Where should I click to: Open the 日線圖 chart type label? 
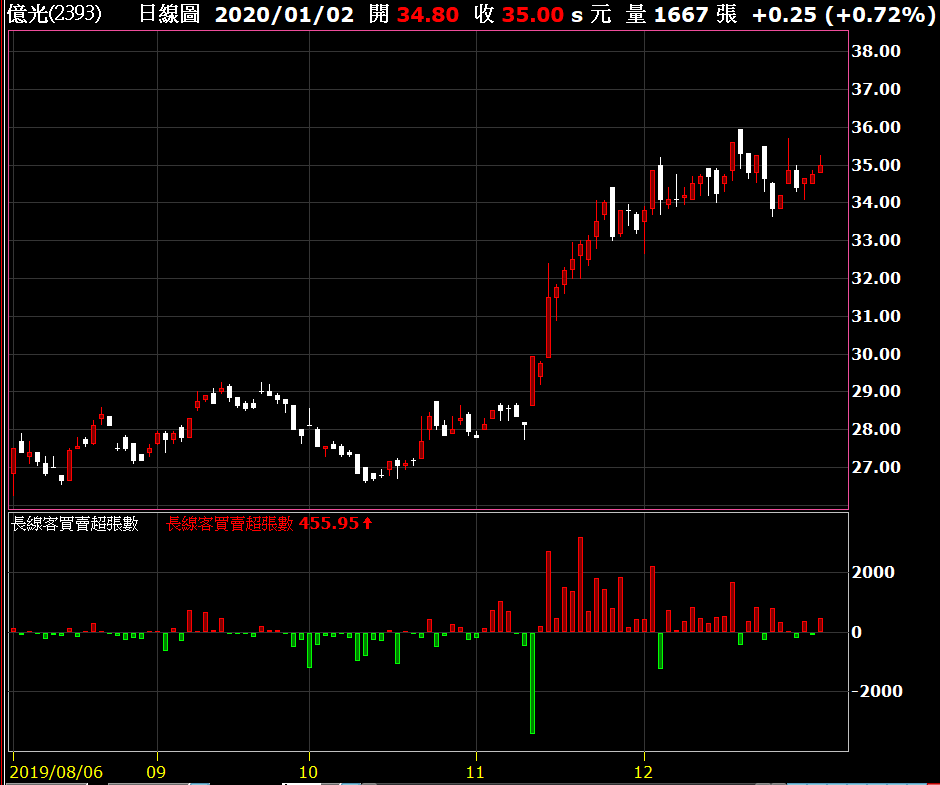(x=170, y=14)
